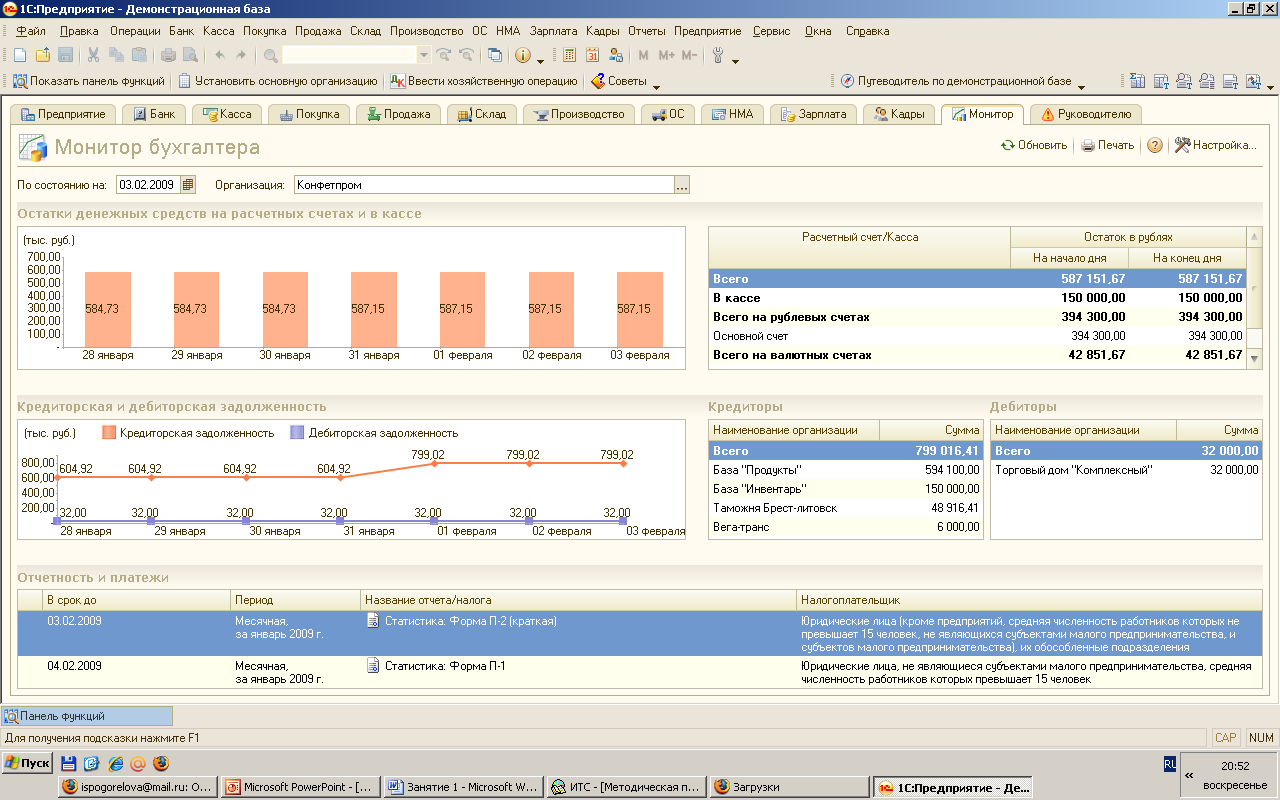
Task: Click the active users icon
Action: (615, 55)
